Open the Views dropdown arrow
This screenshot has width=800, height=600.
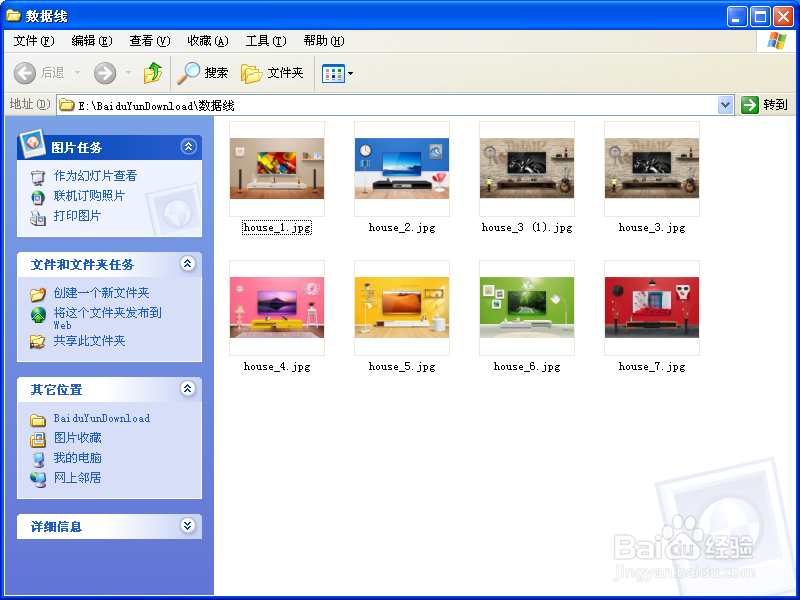[351, 73]
